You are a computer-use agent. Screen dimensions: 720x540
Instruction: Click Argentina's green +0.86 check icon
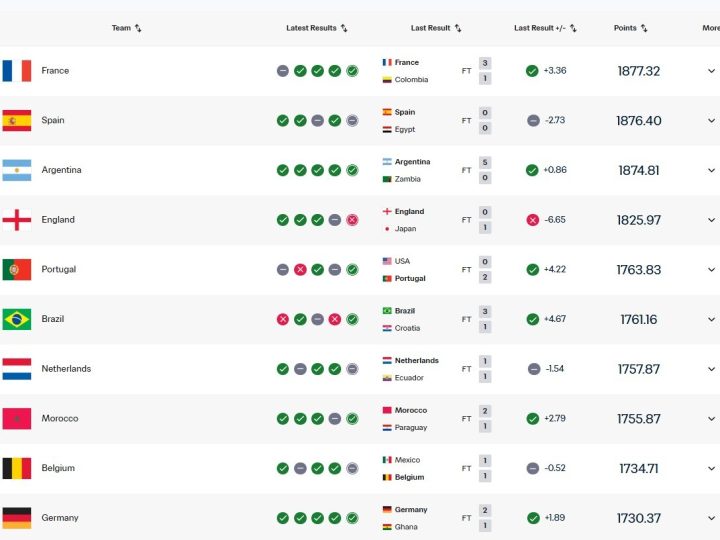pyautogui.click(x=533, y=170)
